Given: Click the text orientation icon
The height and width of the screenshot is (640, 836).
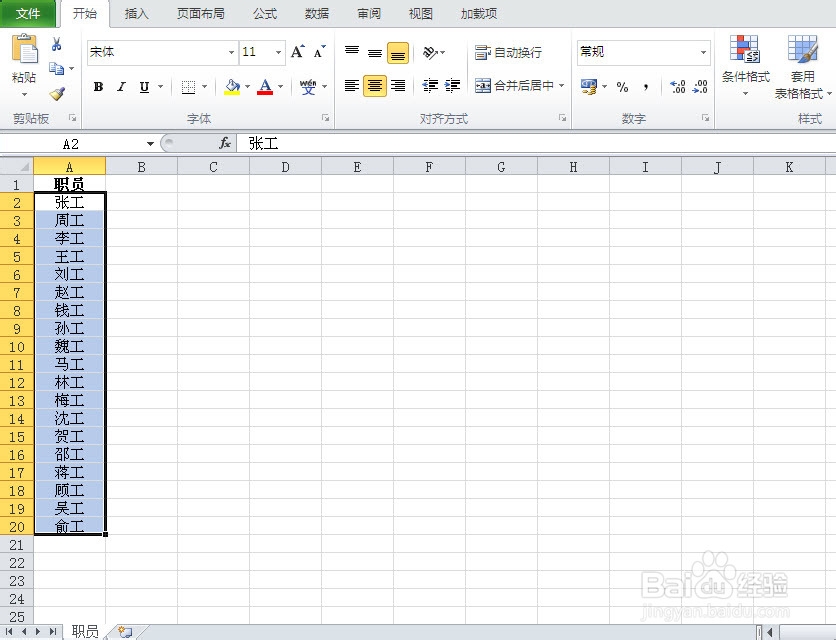Looking at the screenshot, I should click(x=430, y=52).
